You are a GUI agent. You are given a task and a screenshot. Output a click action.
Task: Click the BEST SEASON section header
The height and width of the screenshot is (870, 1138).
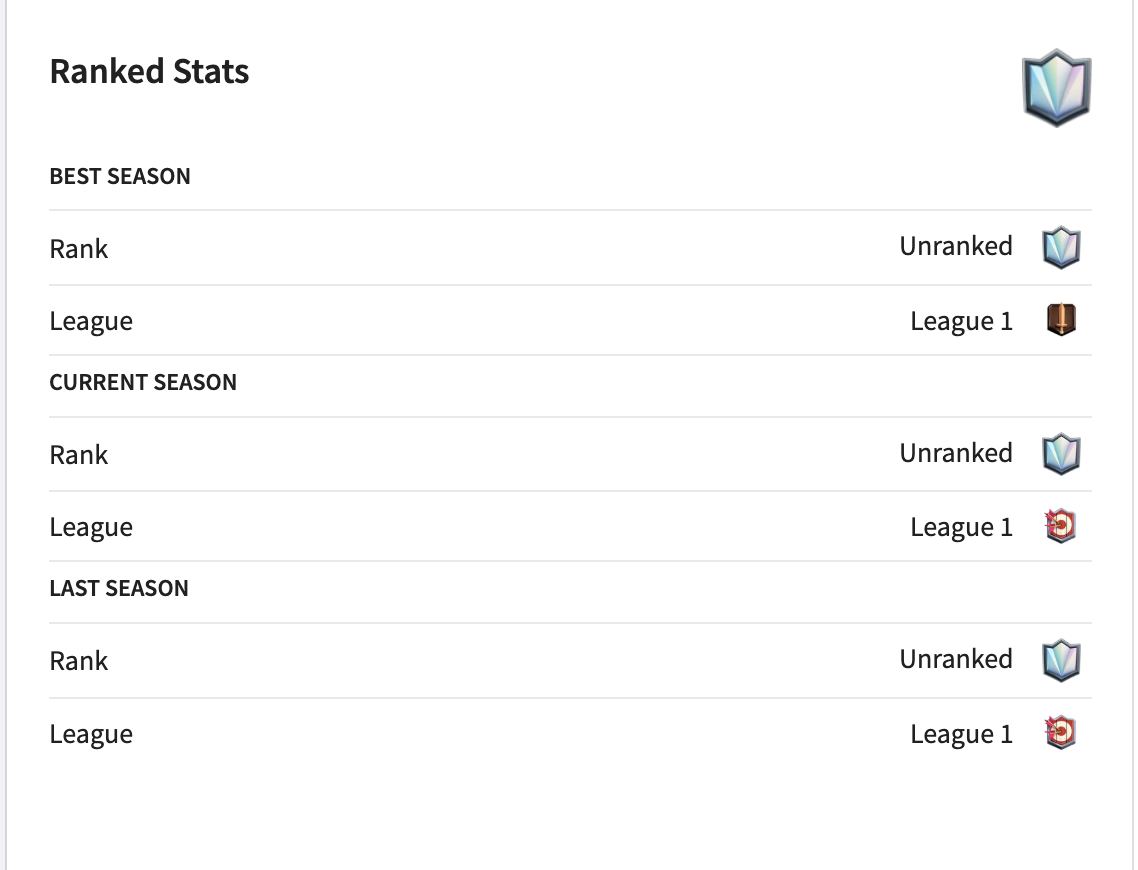click(120, 177)
